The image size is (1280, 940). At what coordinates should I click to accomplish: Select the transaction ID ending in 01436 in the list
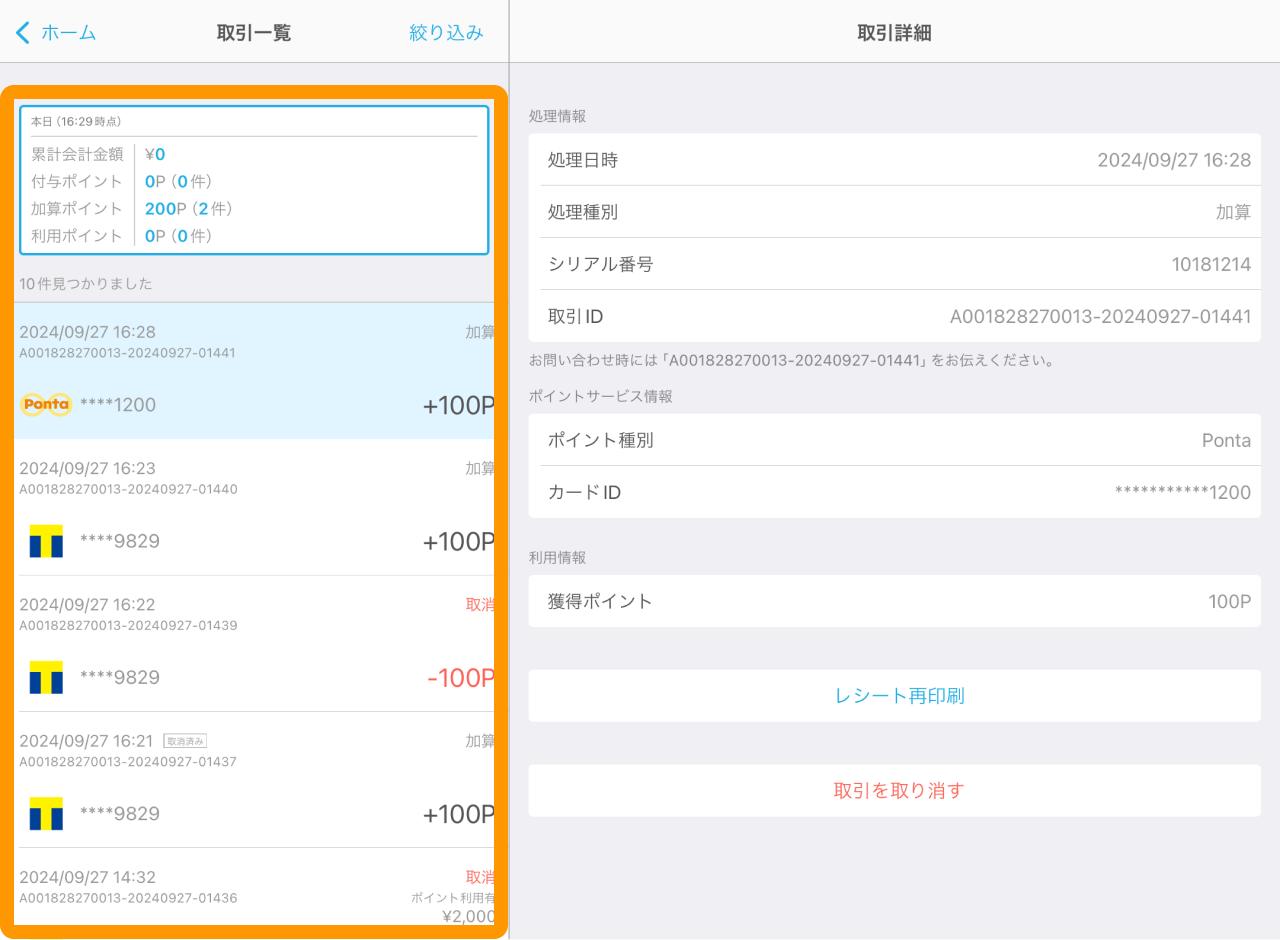128,898
